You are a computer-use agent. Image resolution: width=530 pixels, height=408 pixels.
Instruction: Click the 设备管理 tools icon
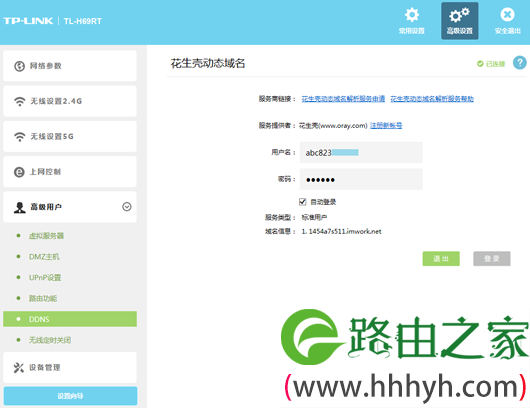point(19,368)
